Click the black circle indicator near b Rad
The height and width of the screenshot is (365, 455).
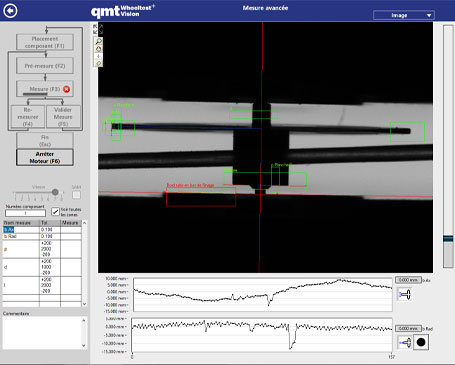[421, 342]
